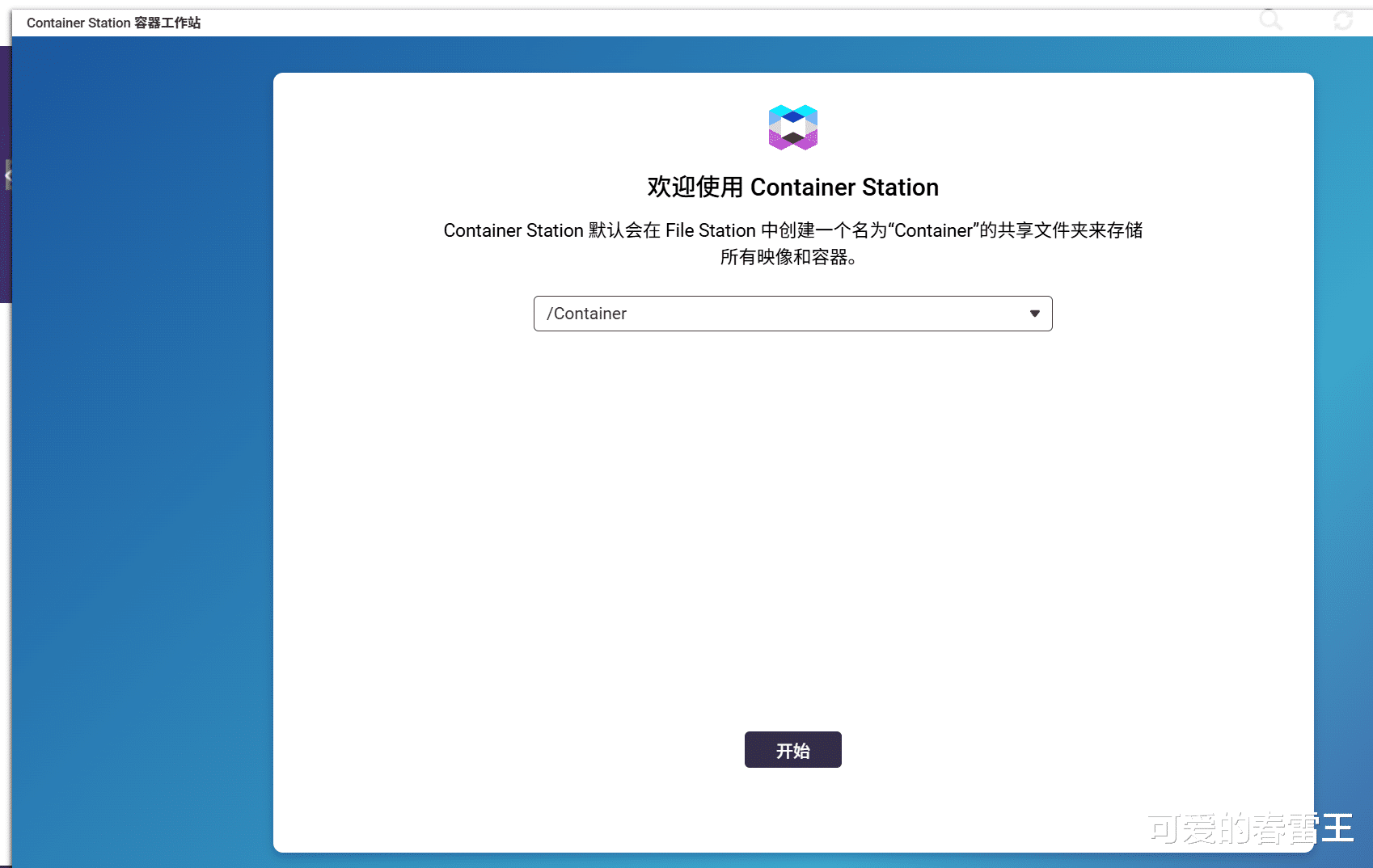Click the left arrow handle on the sidebar edge

pos(9,174)
